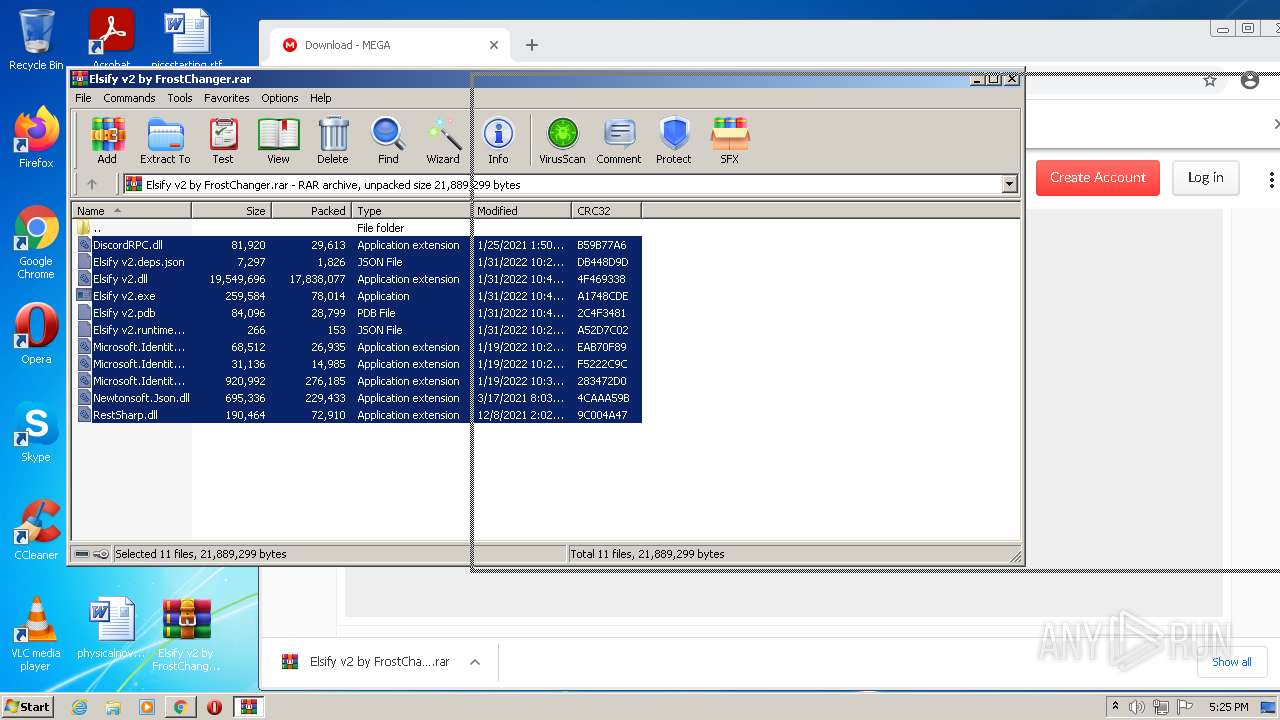Open the Tools menu
The width and height of the screenshot is (1280, 720).
[180, 98]
